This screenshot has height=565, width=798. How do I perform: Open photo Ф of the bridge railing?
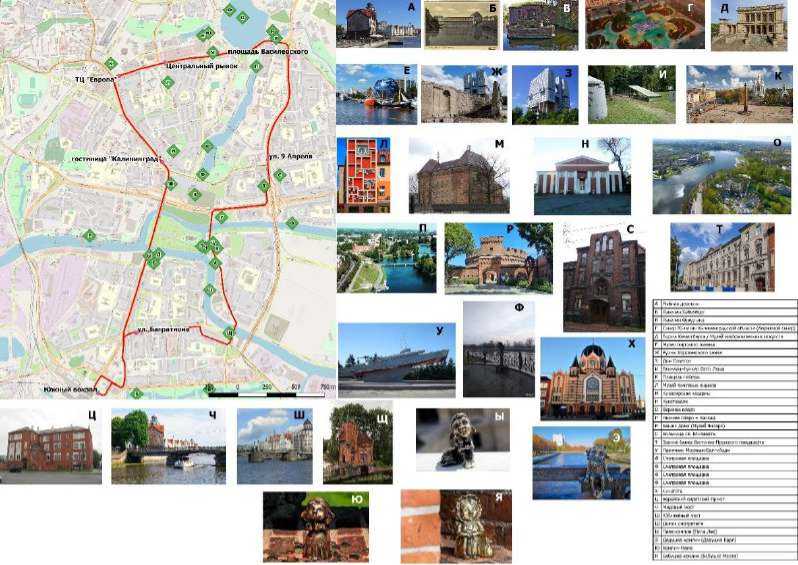(499, 349)
